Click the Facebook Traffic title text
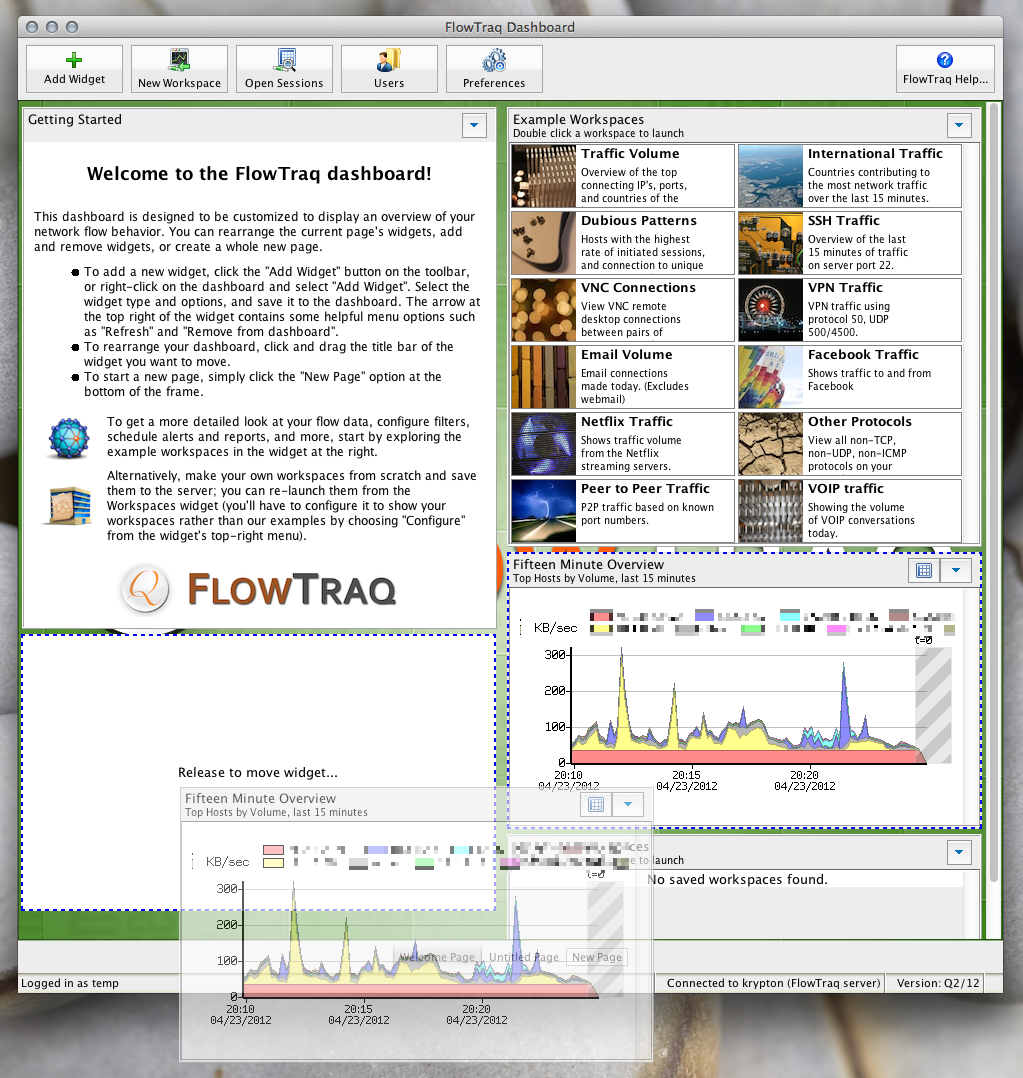The height and width of the screenshot is (1078, 1023). coord(863,355)
